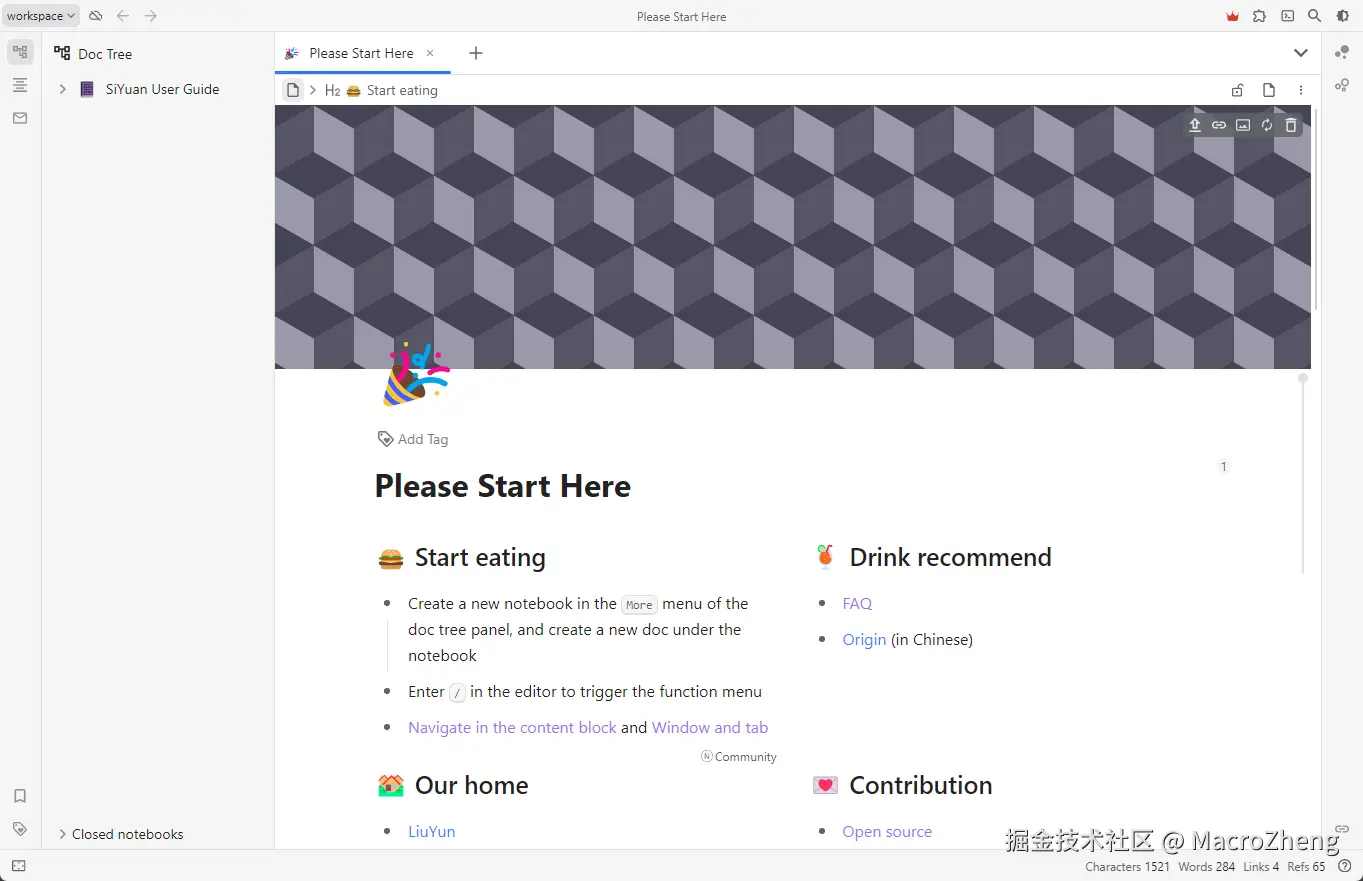Open the Tag panel icon in left dock
The image size is (1363, 881).
(20, 829)
